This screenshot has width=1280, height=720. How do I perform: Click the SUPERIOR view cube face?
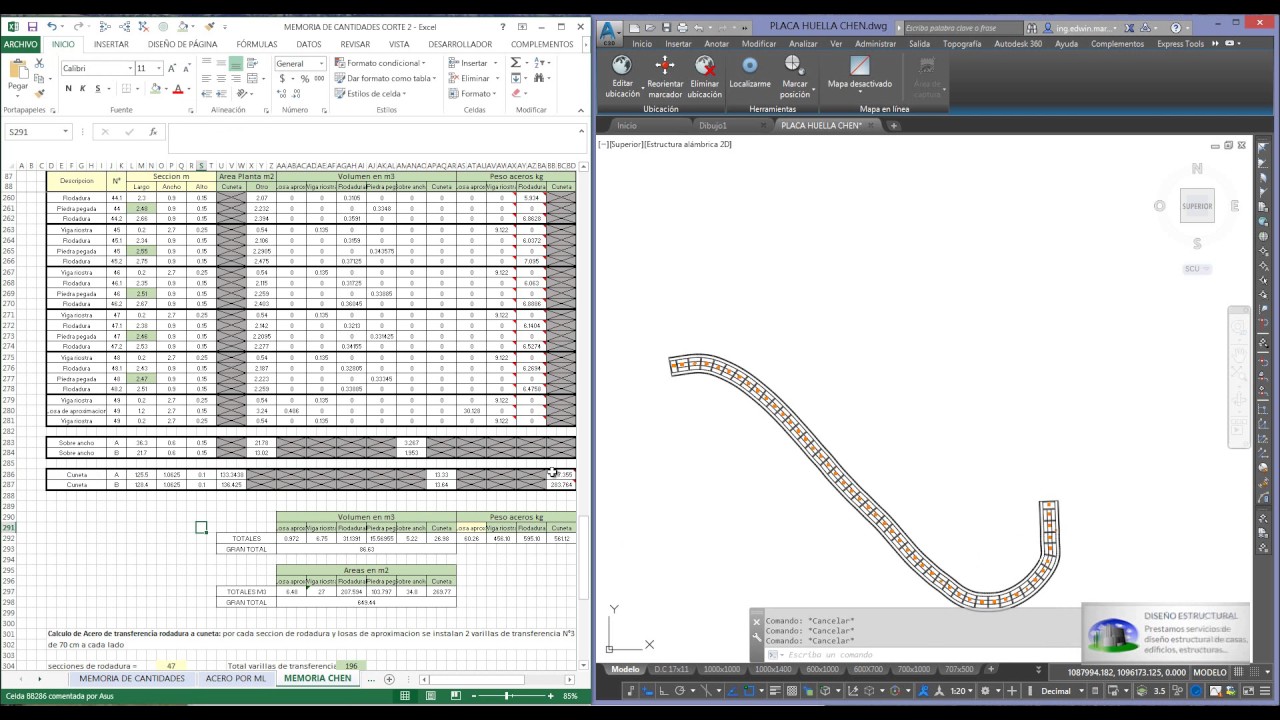(x=1197, y=206)
